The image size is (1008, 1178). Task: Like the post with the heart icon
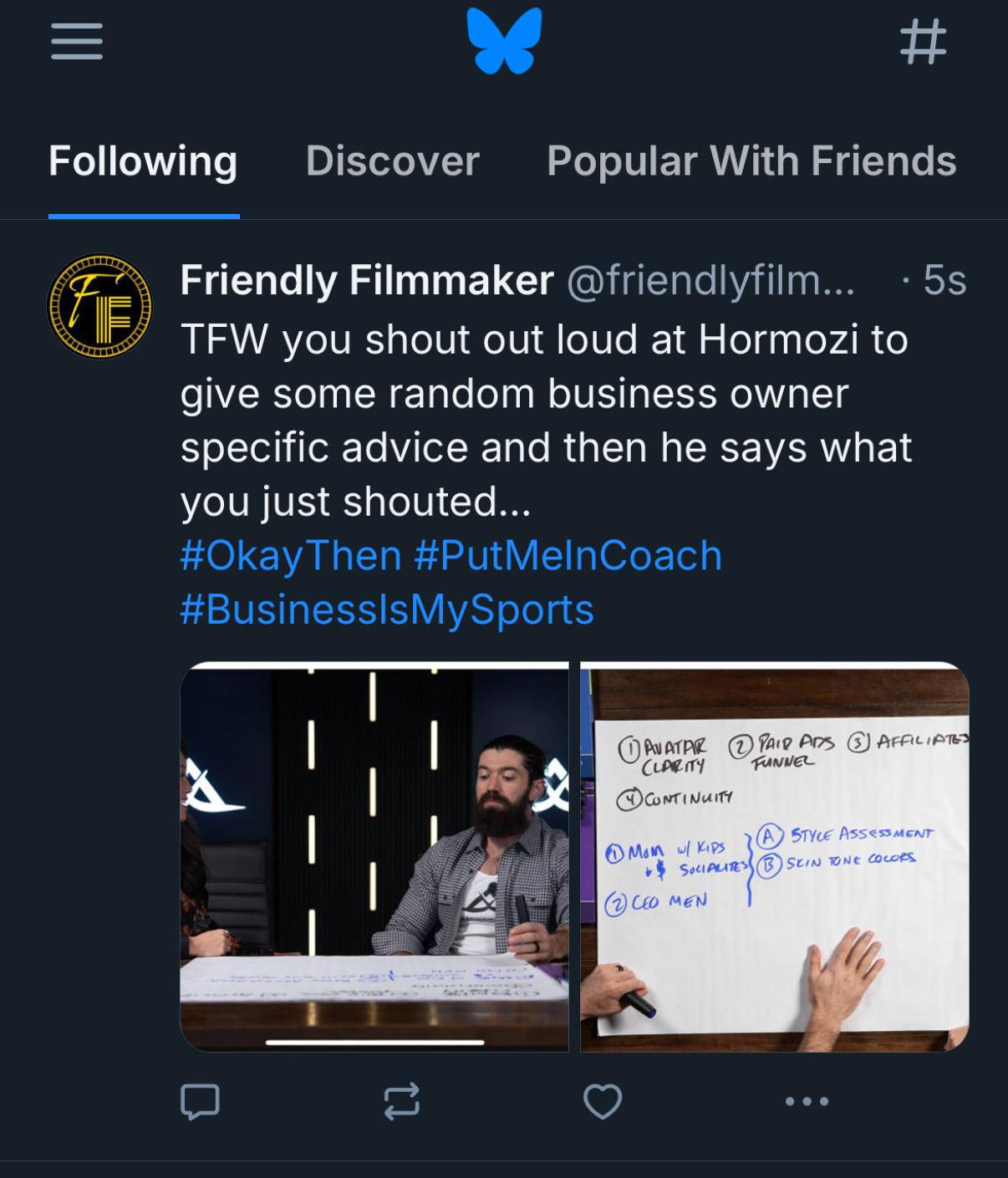click(603, 1101)
